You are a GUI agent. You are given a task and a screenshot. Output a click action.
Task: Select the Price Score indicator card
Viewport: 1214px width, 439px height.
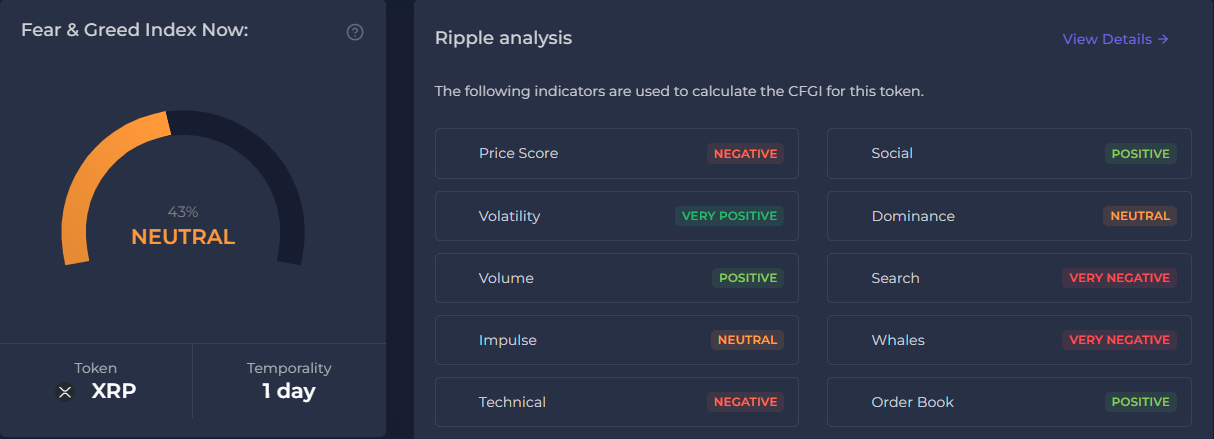[x=616, y=154]
